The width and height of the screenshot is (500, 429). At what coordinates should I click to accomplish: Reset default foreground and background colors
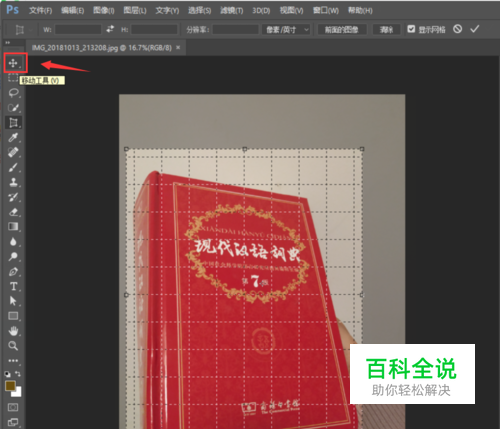(x=8, y=374)
